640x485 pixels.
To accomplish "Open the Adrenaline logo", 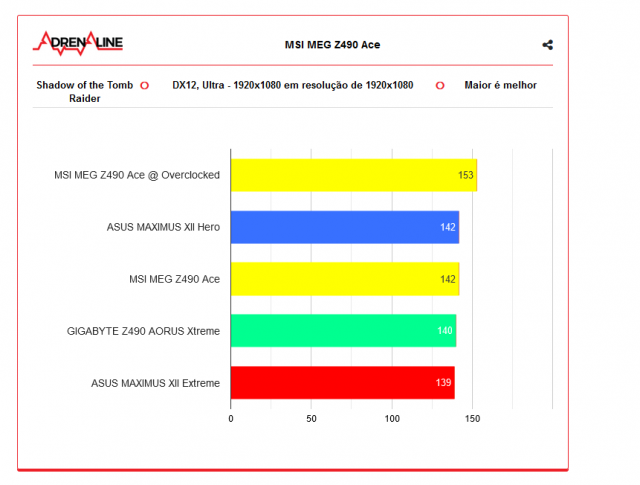I will coord(78,43).
